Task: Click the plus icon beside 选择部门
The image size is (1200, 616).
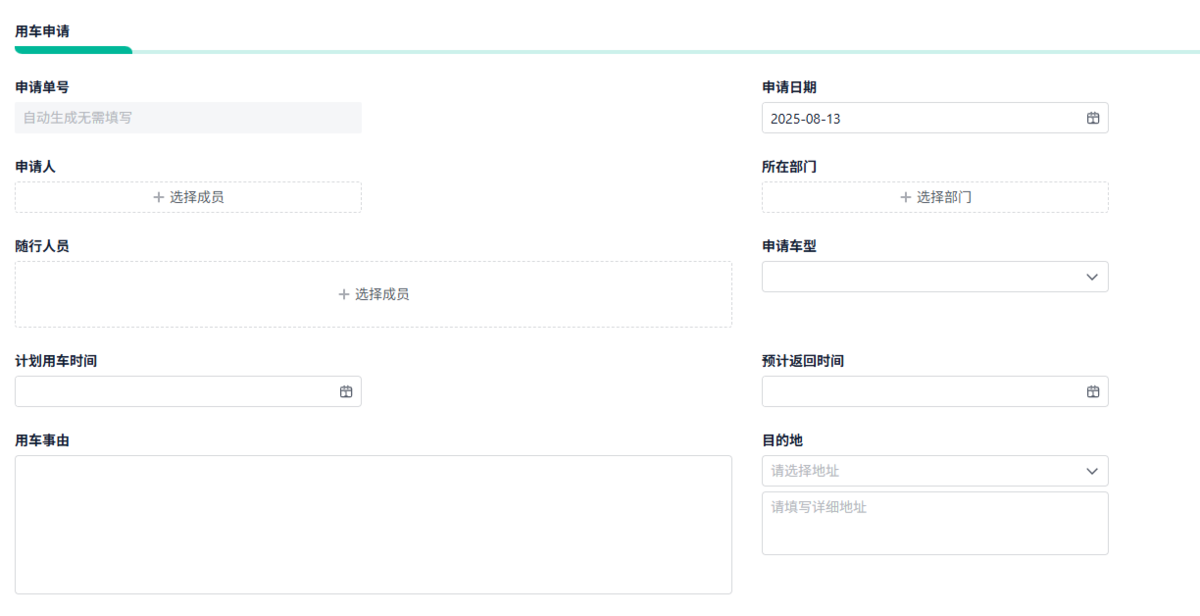Action: pos(901,197)
